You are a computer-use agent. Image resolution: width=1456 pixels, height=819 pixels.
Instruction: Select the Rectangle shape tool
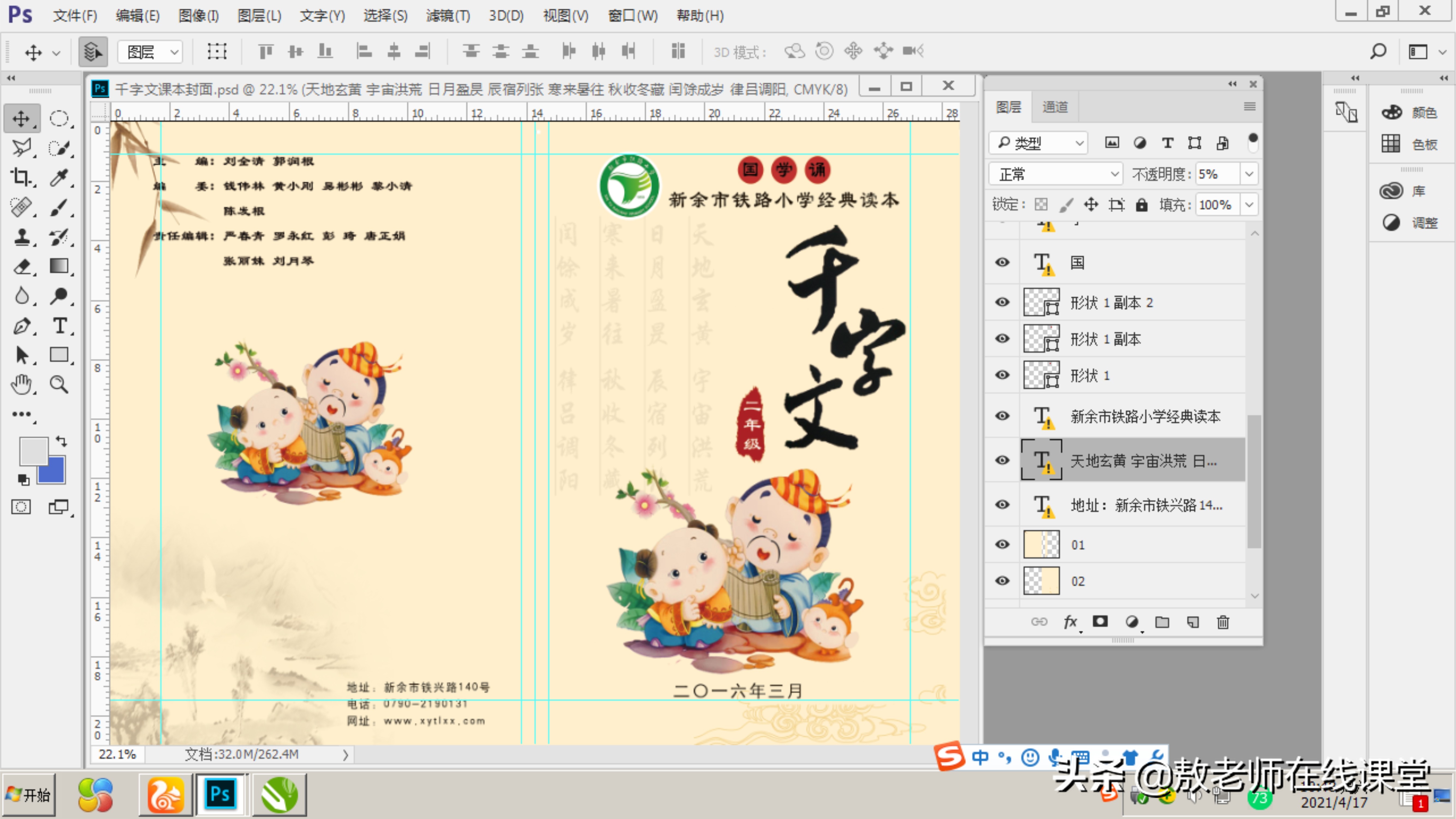point(59,355)
